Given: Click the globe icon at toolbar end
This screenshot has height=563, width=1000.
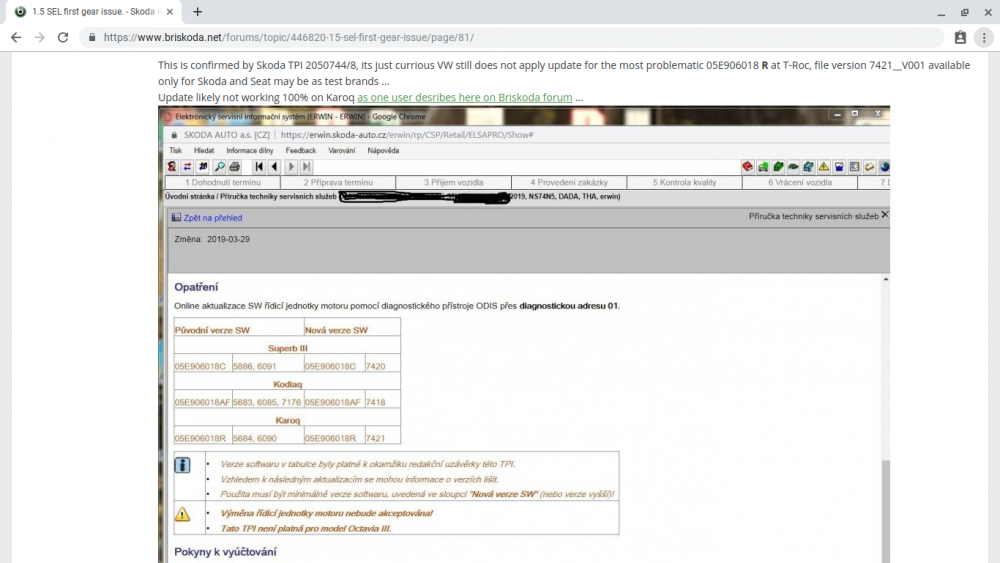Looking at the screenshot, I should pos(885,167).
